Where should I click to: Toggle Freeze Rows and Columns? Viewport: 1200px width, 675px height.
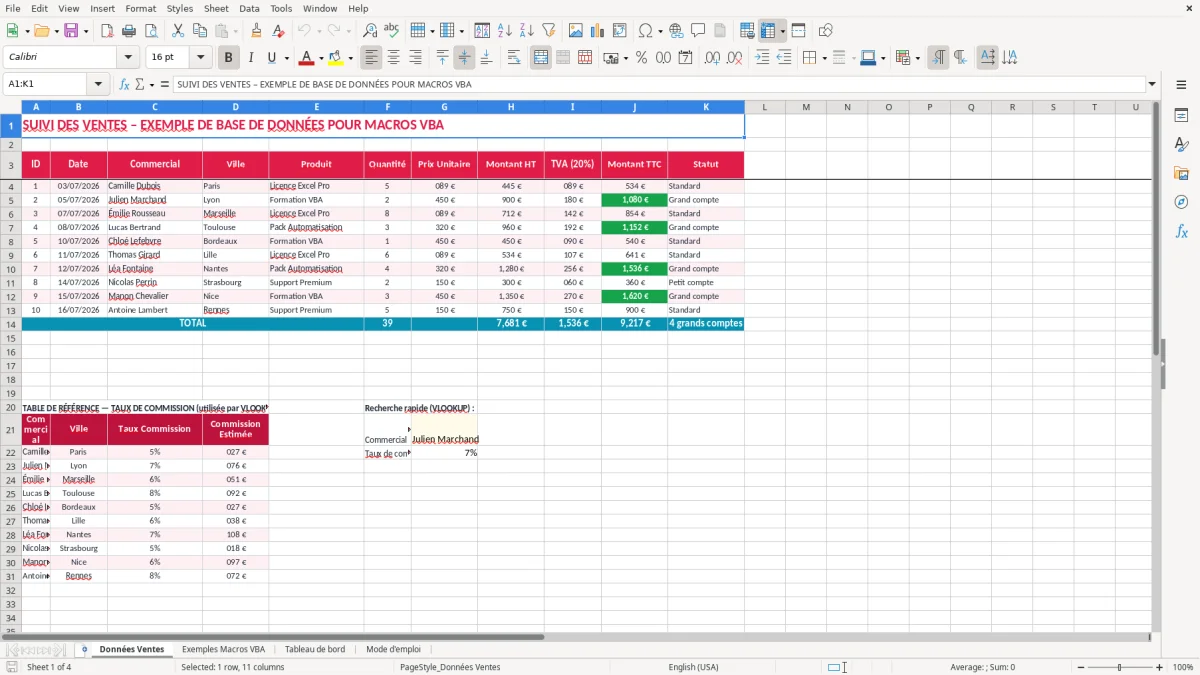pos(769,31)
